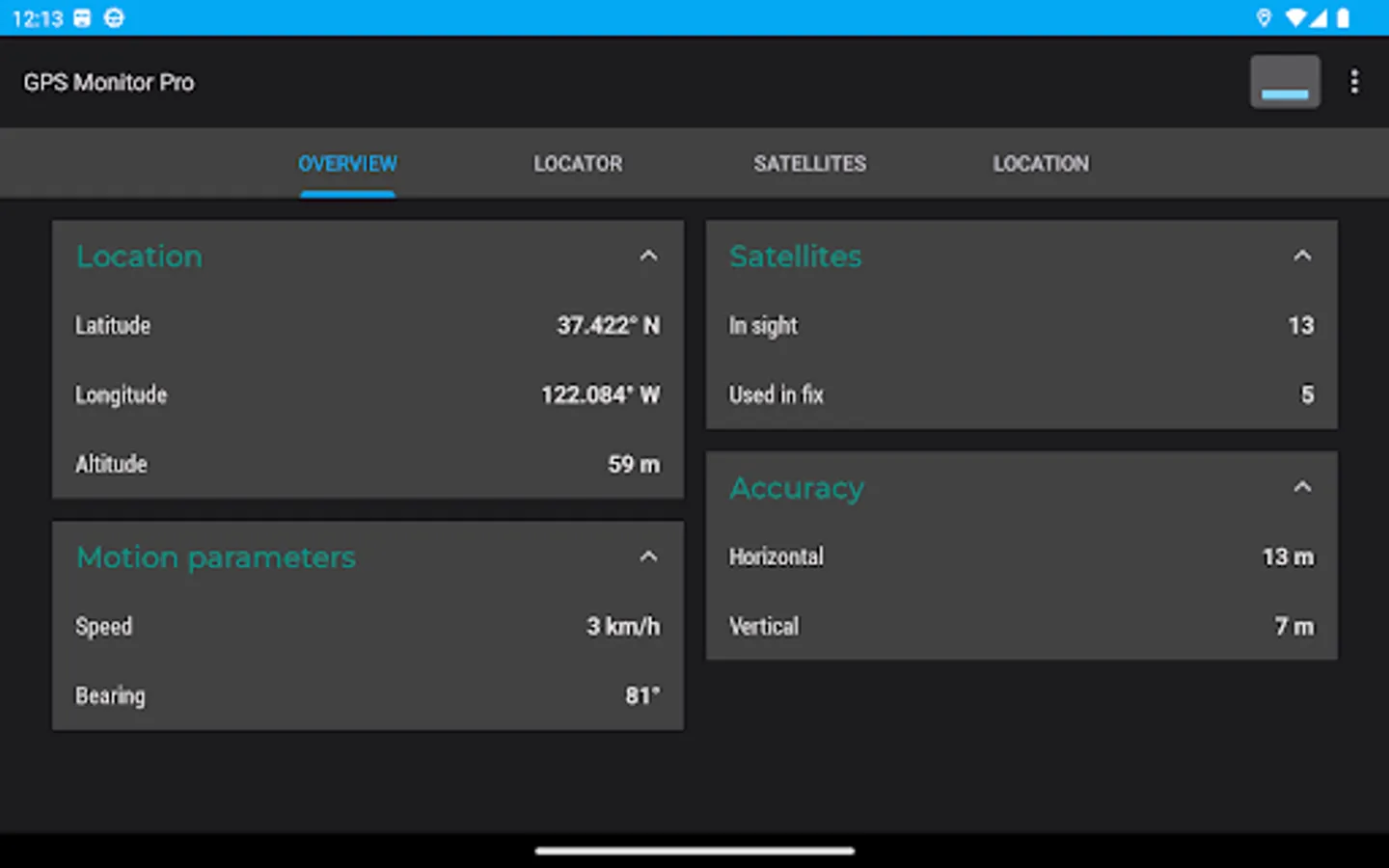Select vertical accuracy value 7 m
This screenshot has height=868, width=1389.
coord(1294,627)
